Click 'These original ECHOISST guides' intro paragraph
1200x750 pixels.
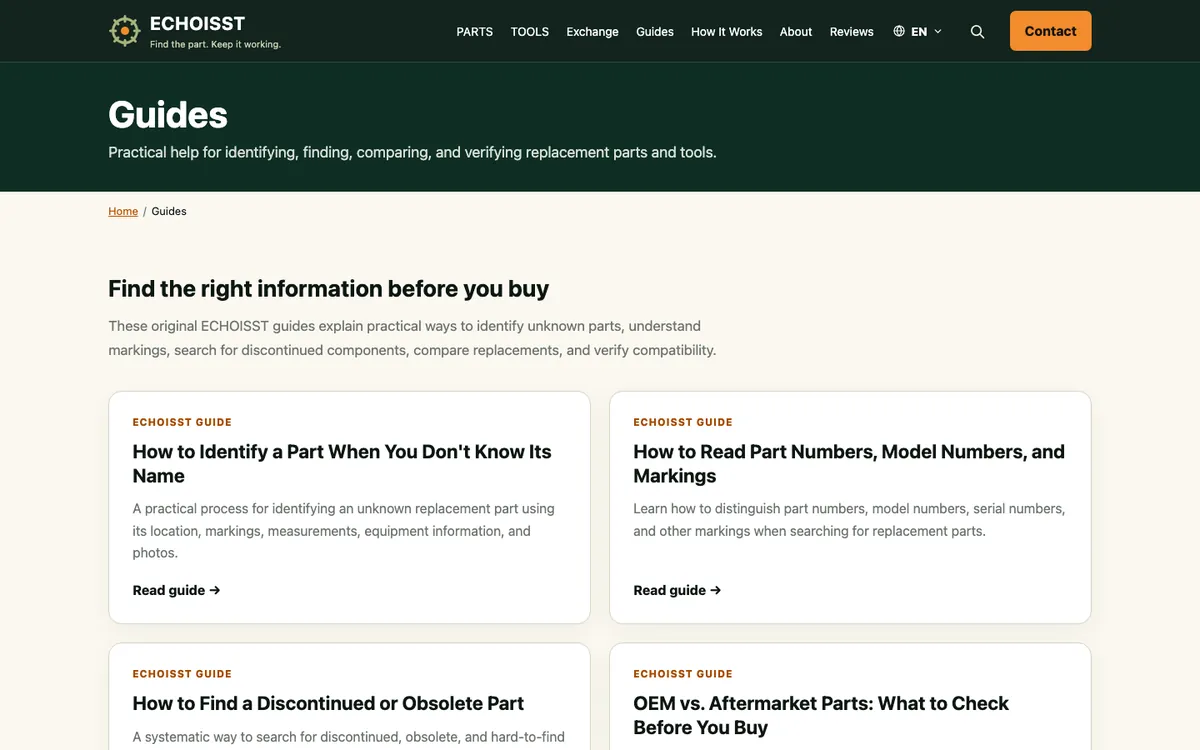[x=412, y=338]
